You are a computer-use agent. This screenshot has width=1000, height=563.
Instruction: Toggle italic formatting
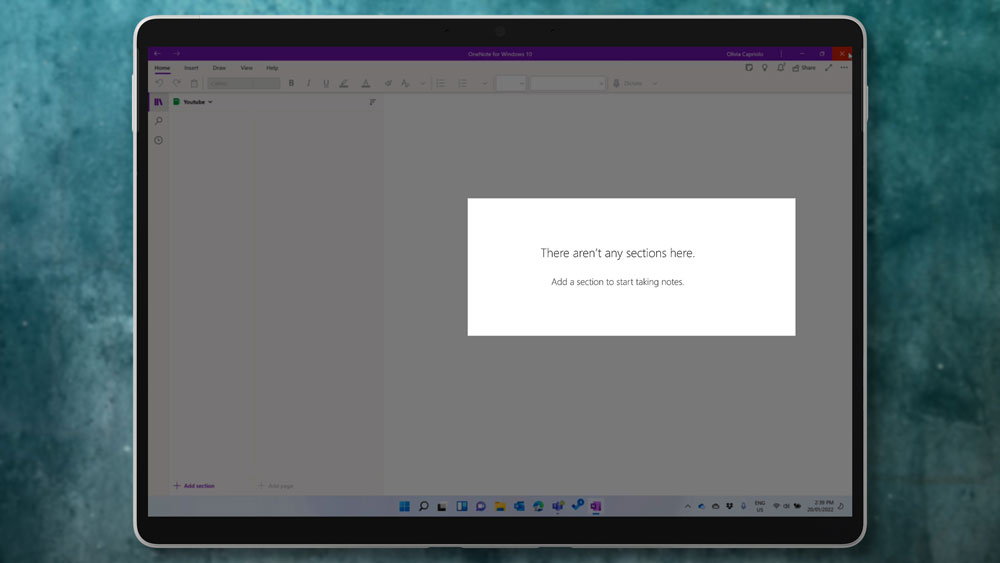[x=308, y=84]
